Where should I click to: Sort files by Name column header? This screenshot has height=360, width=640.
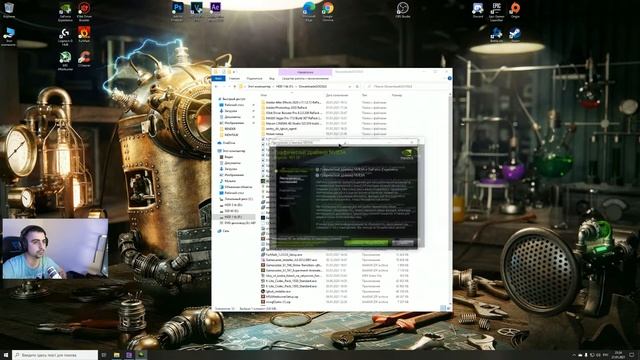[x=264, y=95]
